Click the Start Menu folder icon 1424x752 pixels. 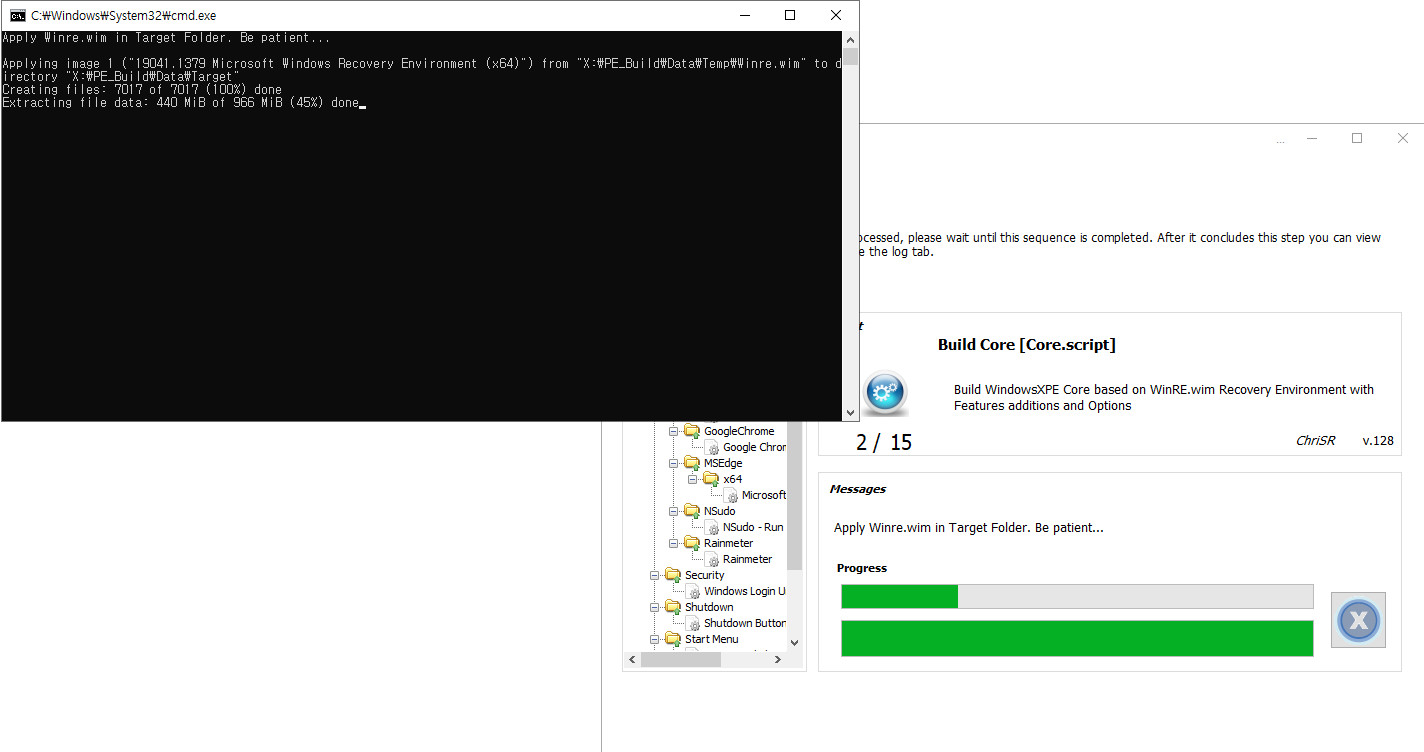[x=672, y=639]
